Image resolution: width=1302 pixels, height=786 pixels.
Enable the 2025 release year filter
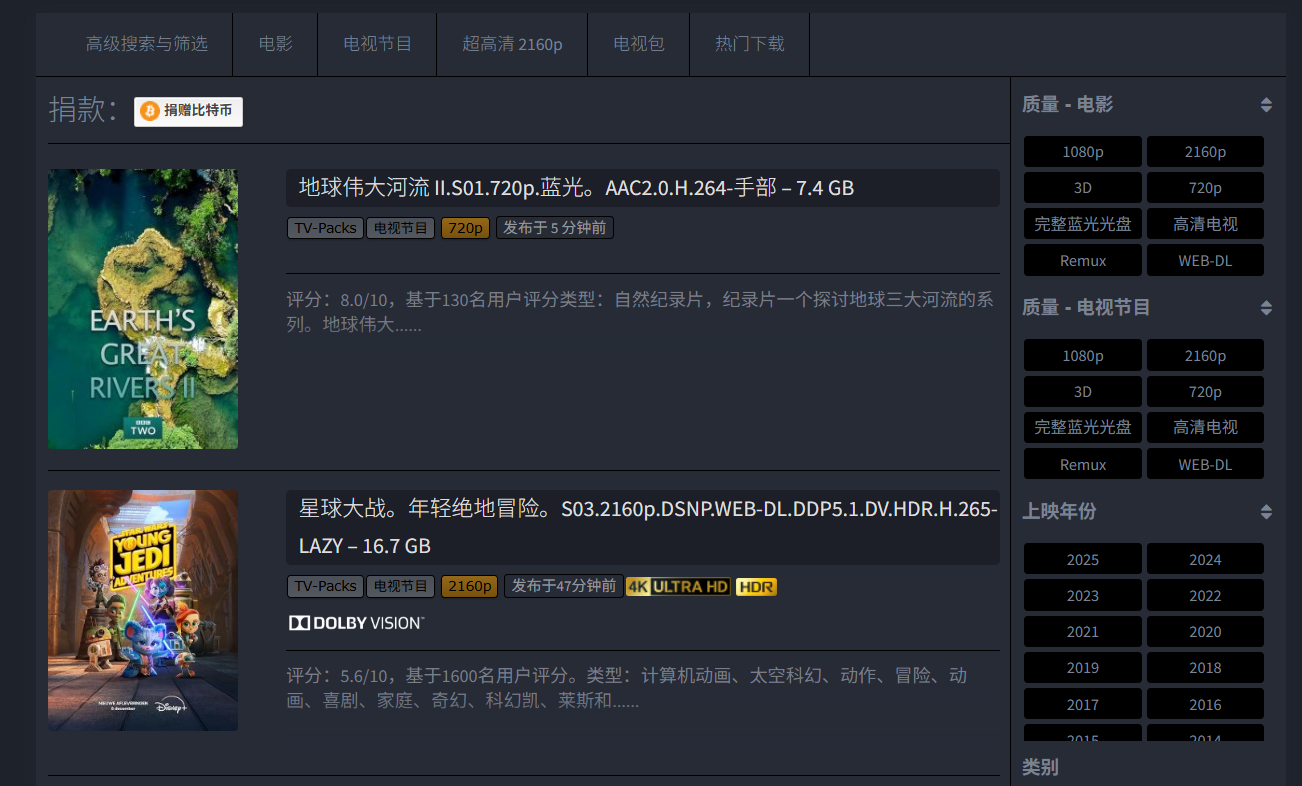(1082, 558)
